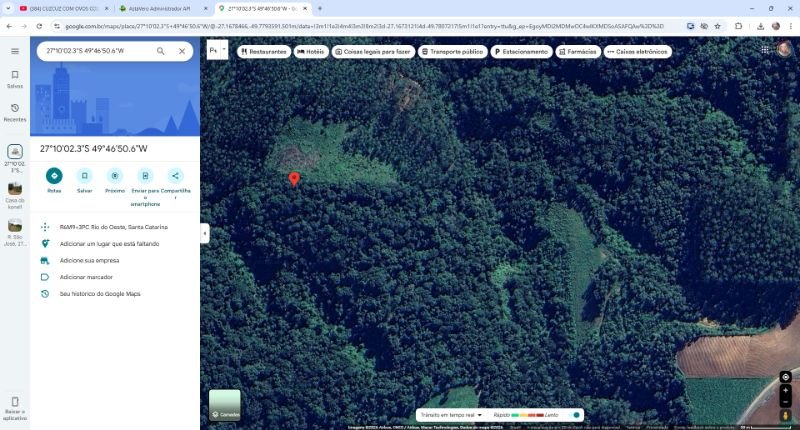Open Trânsito em tempo real dropdown

[x=452, y=414]
